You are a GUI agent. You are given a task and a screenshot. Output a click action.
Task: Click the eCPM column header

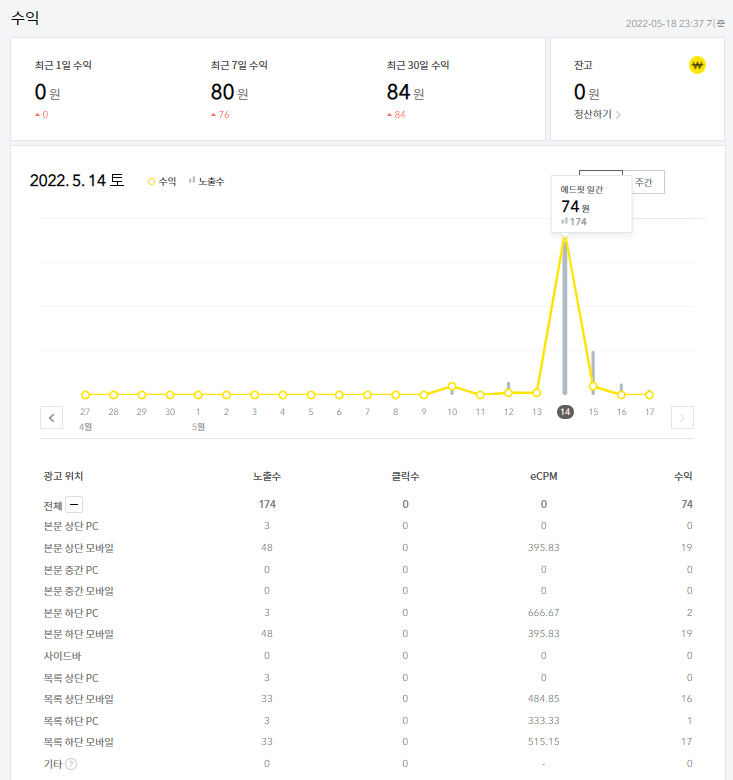(544, 476)
